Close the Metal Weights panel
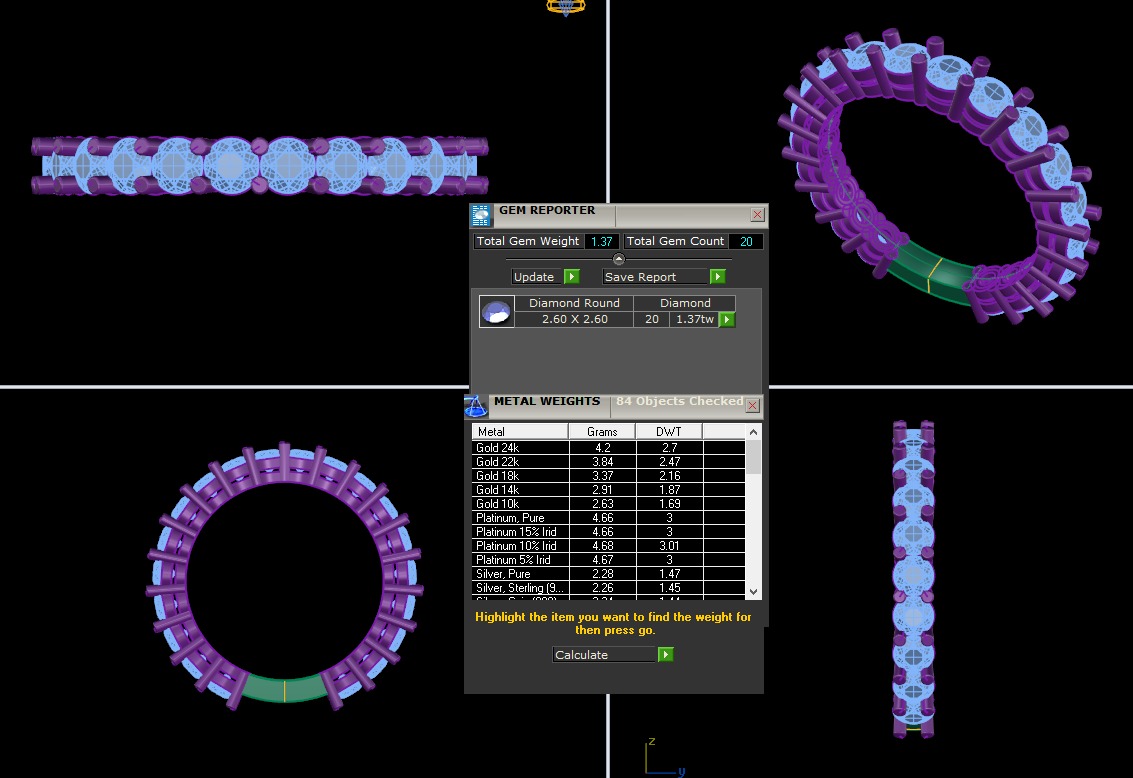The image size is (1133, 778). (x=752, y=406)
